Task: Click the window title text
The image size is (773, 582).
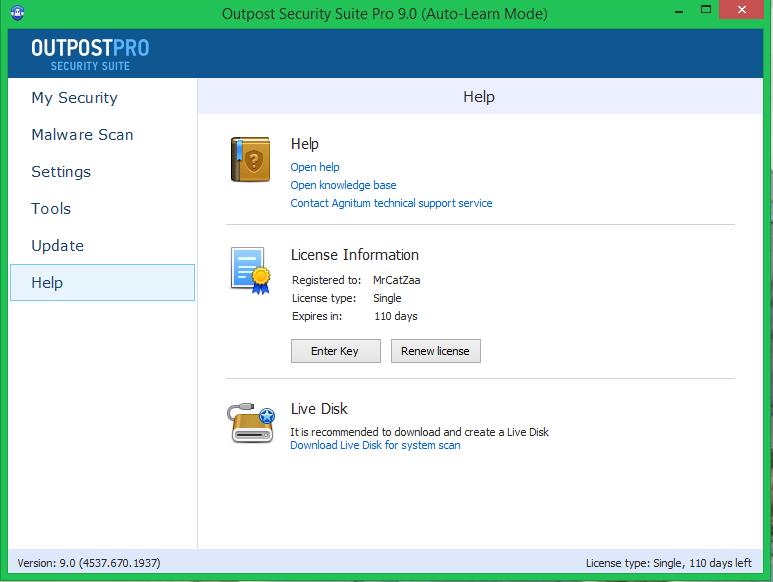Action: (385, 13)
